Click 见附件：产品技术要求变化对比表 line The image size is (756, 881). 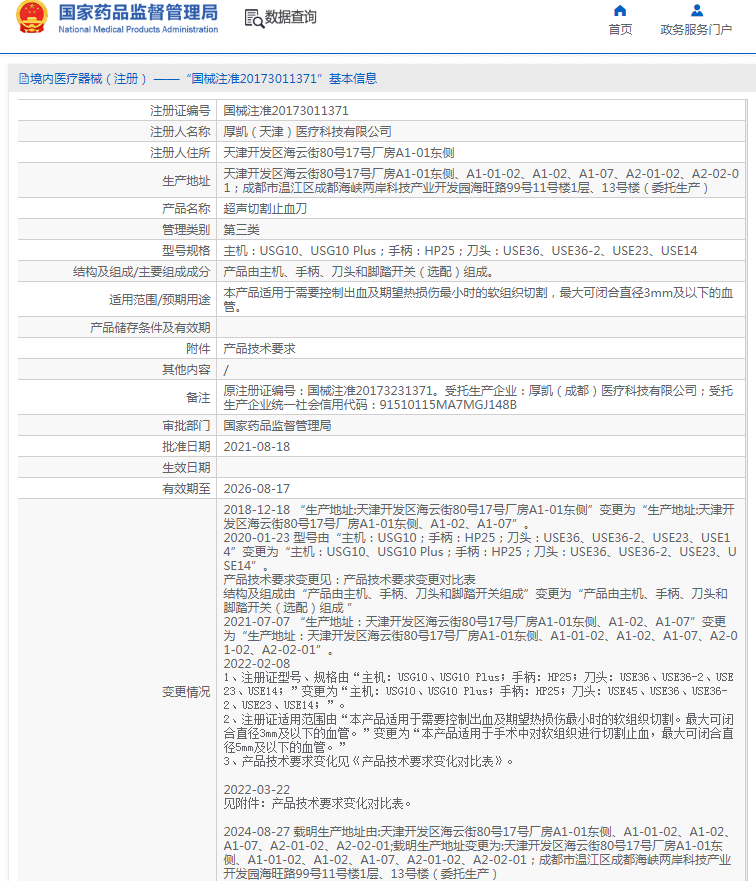317,803
